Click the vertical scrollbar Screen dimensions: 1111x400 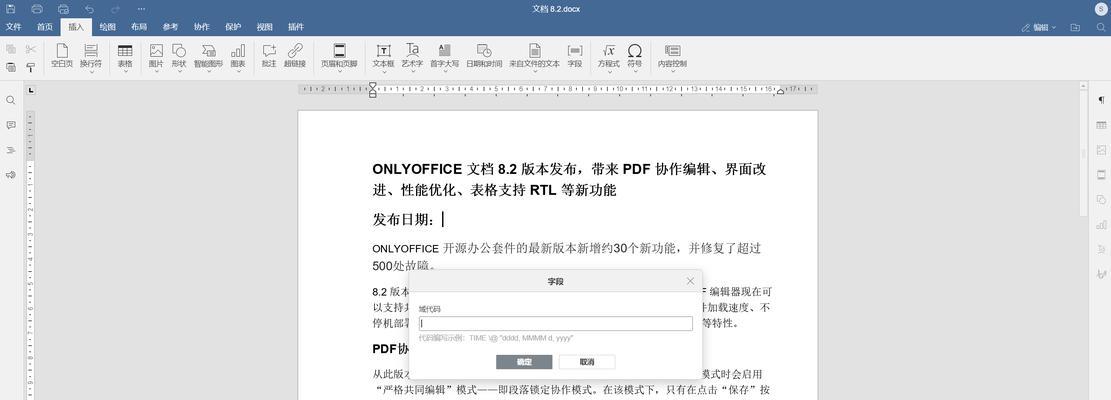(1083, 152)
